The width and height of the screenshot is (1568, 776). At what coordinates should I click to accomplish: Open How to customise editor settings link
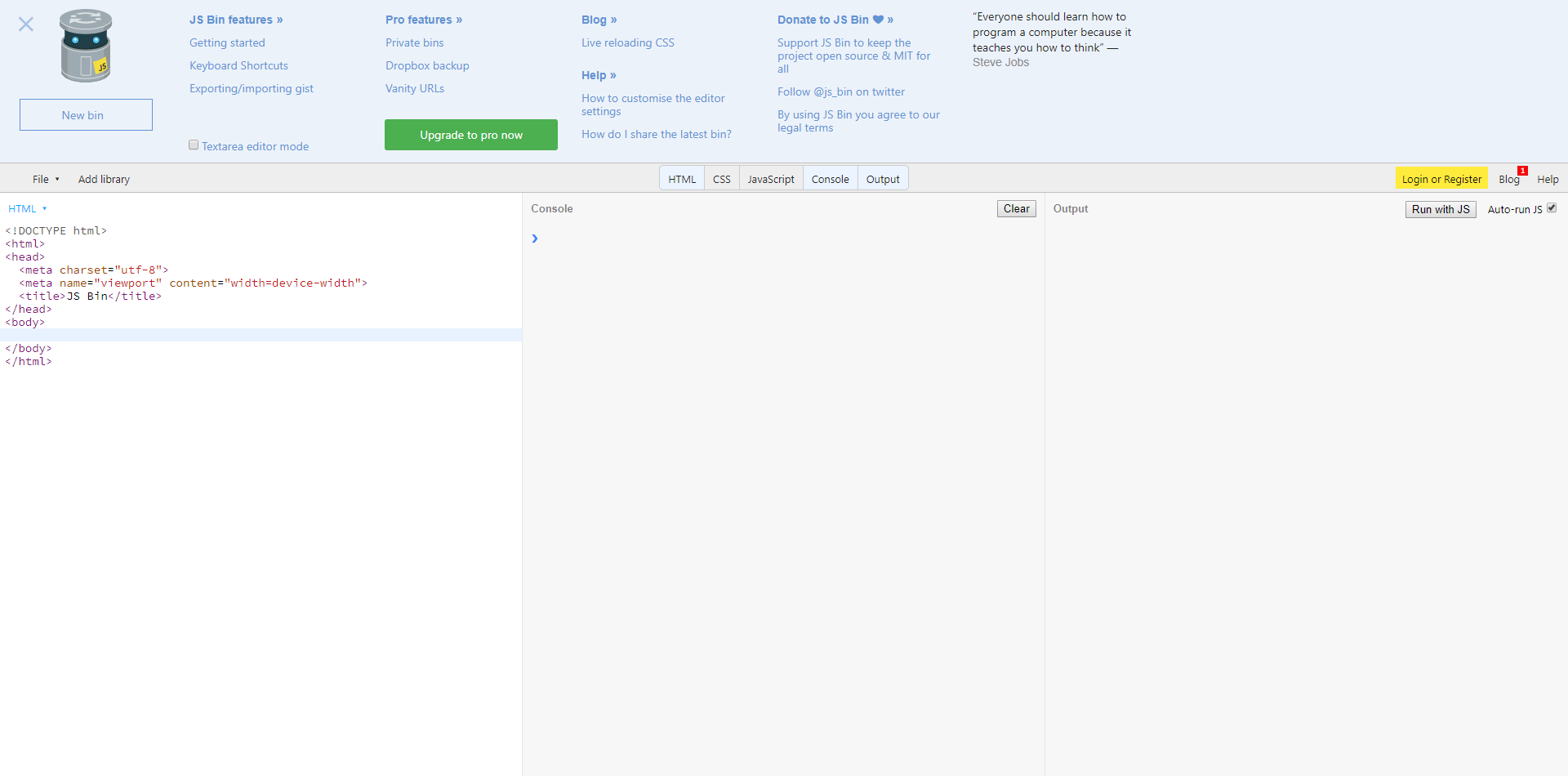[653, 105]
